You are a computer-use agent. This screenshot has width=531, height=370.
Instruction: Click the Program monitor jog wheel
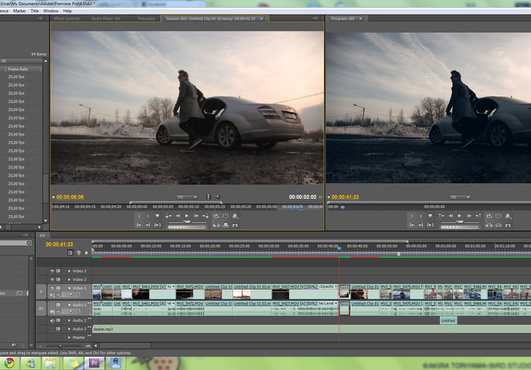[459, 227]
